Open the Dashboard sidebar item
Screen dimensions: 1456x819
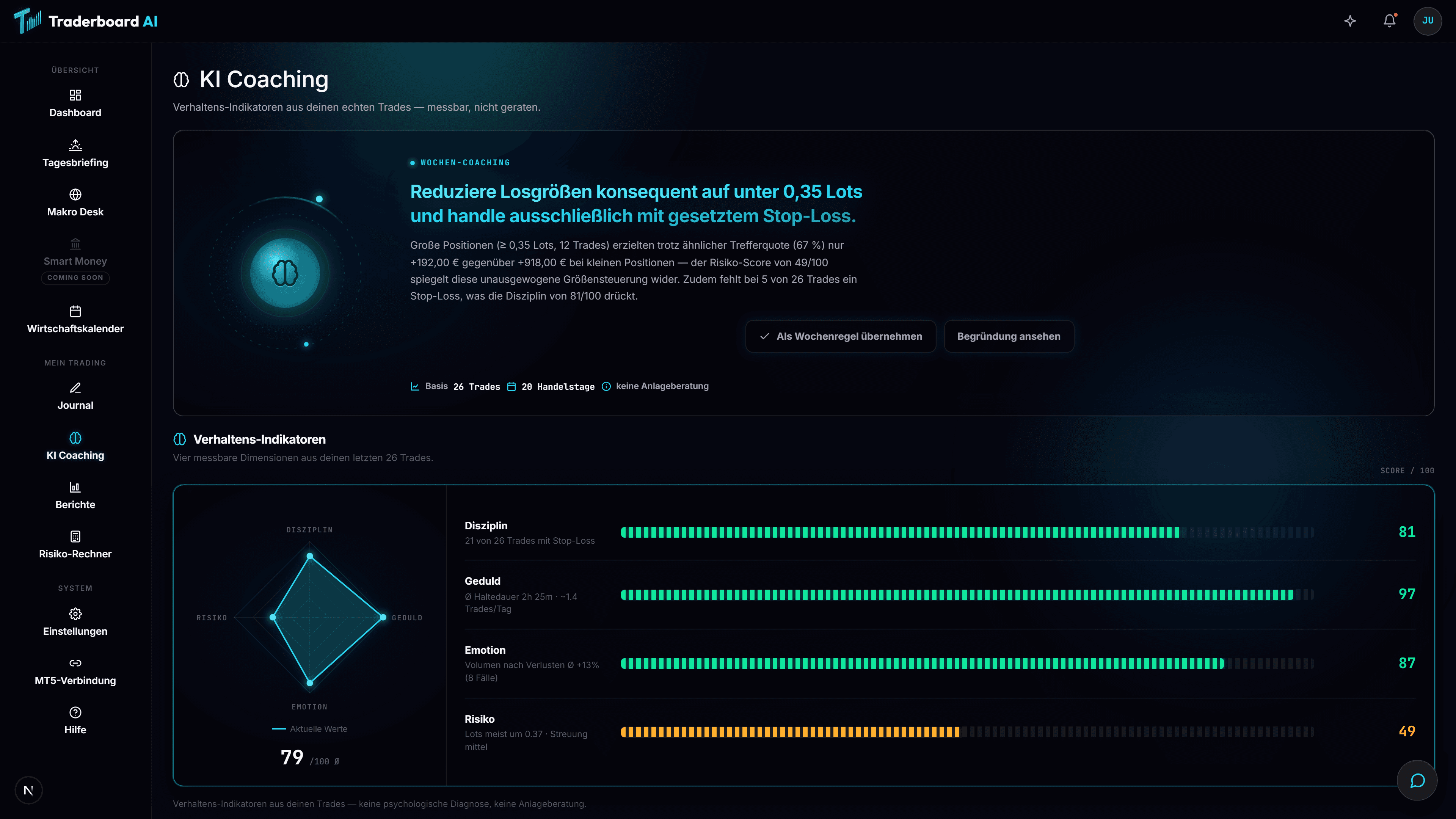click(x=75, y=104)
